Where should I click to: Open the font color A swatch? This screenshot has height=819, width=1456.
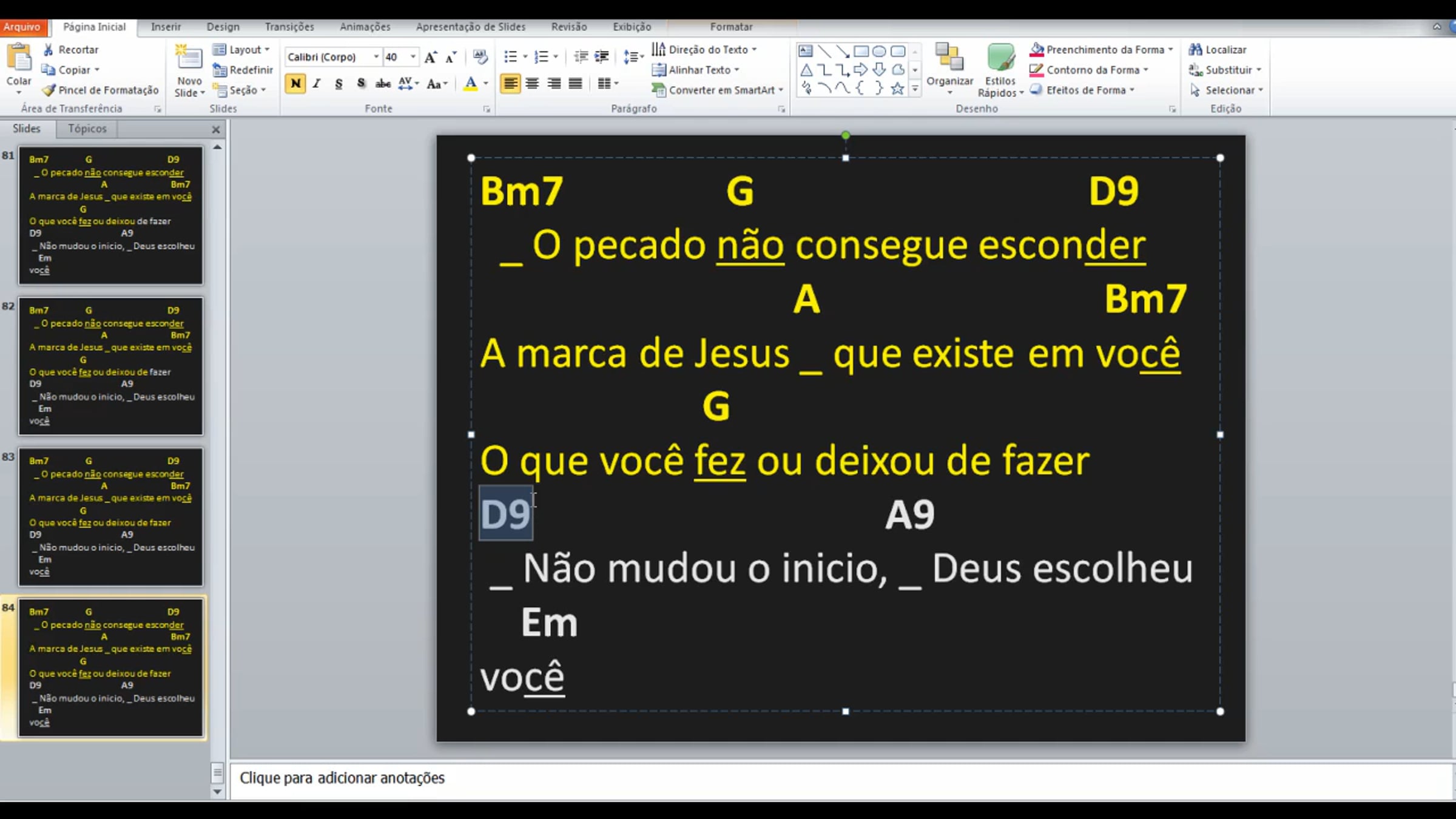470,84
